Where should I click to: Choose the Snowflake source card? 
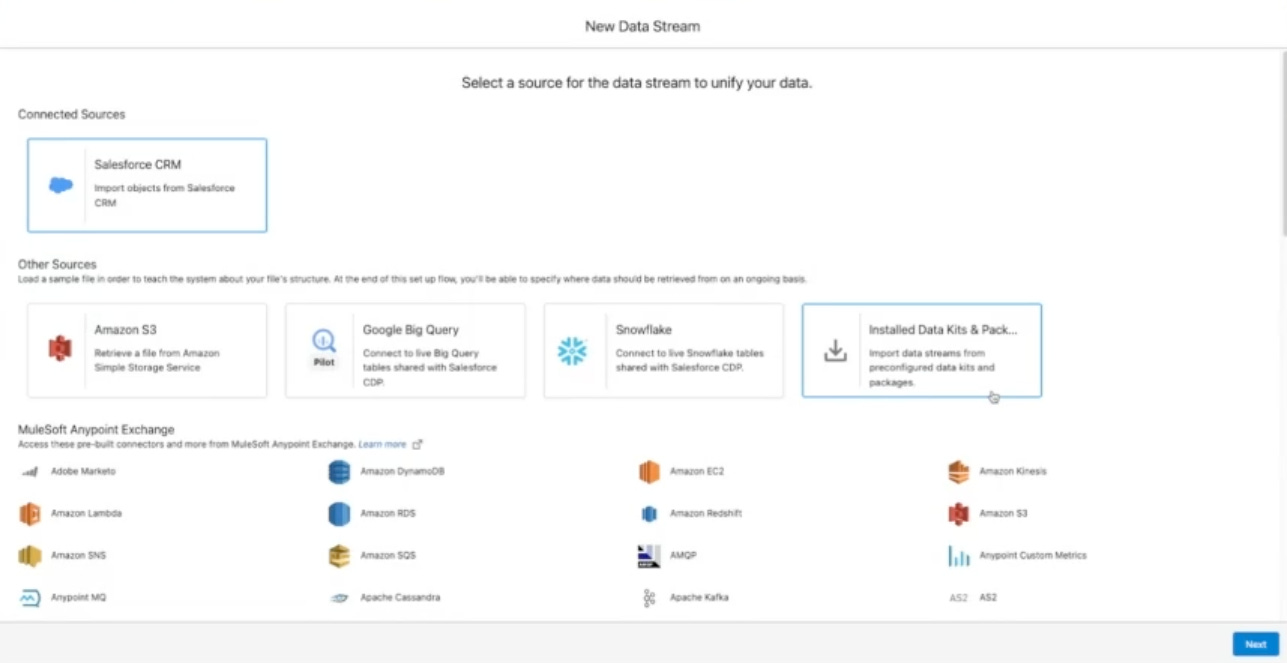[x=664, y=351]
